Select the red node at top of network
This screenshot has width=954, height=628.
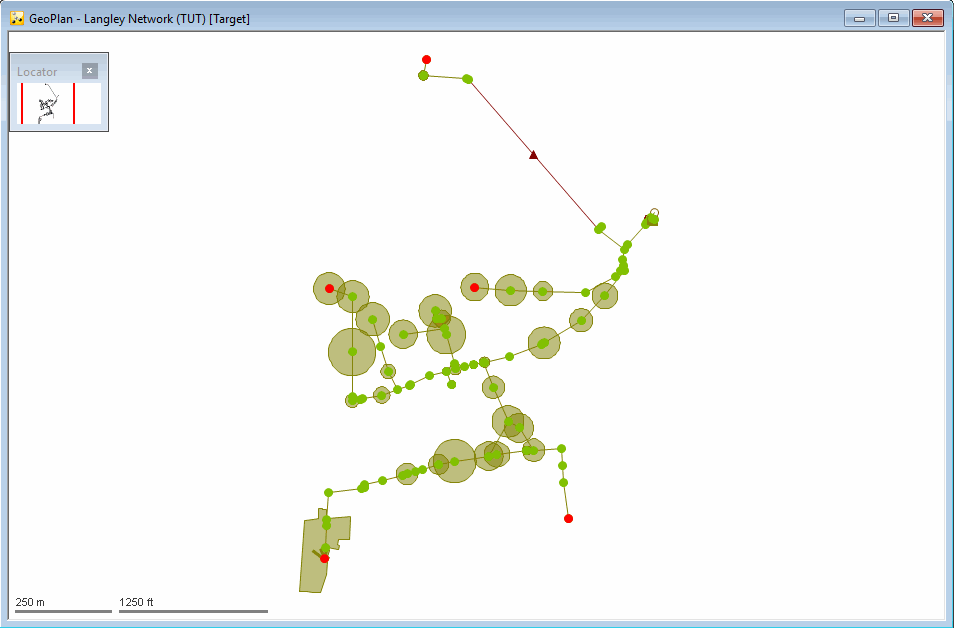(x=427, y=60)
